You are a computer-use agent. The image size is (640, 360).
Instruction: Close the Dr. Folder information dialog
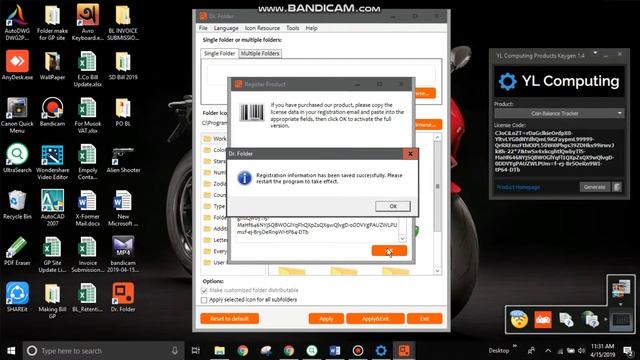[x=410, y=154]
